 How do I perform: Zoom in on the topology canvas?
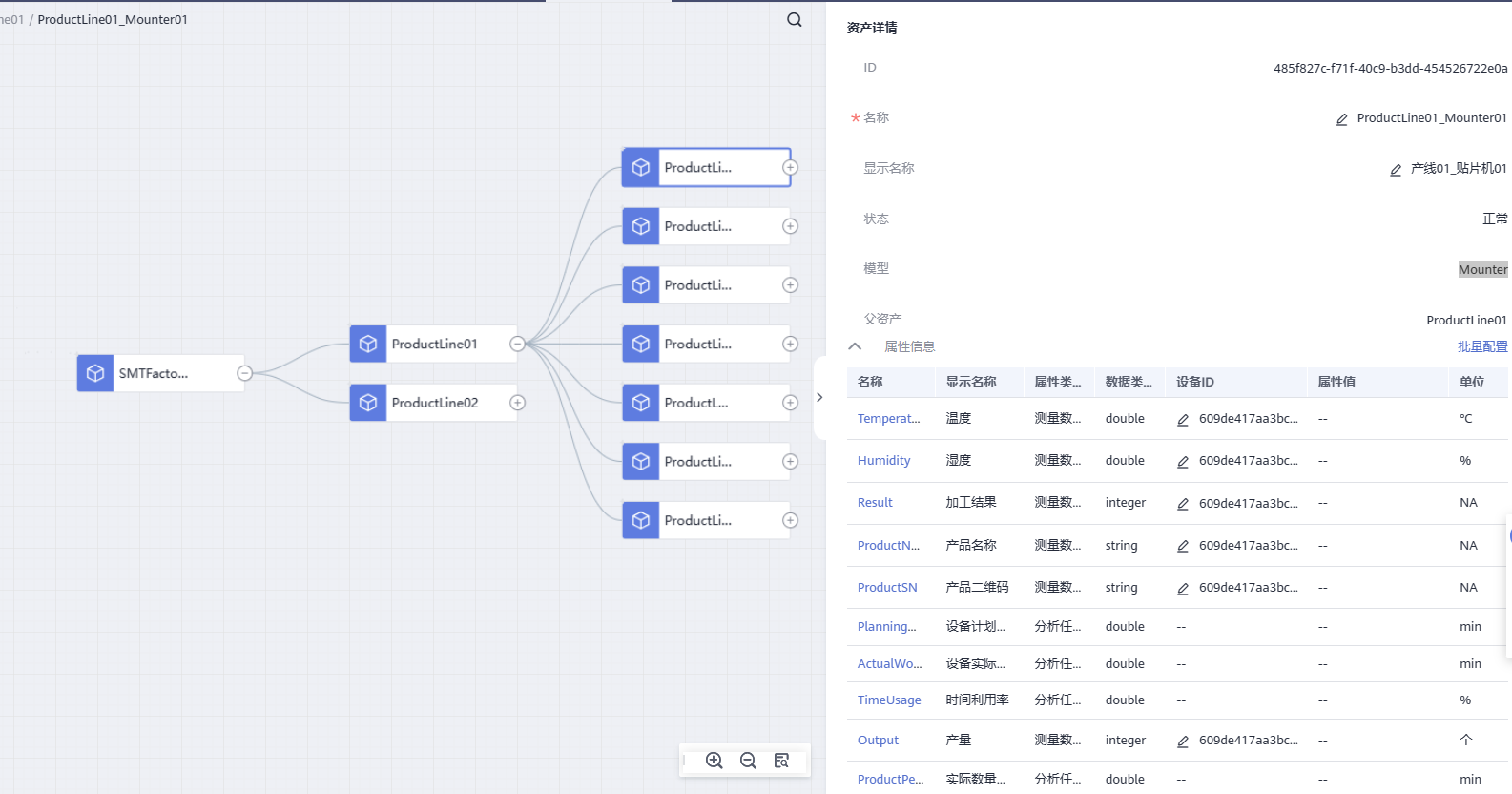coord(714,761)
